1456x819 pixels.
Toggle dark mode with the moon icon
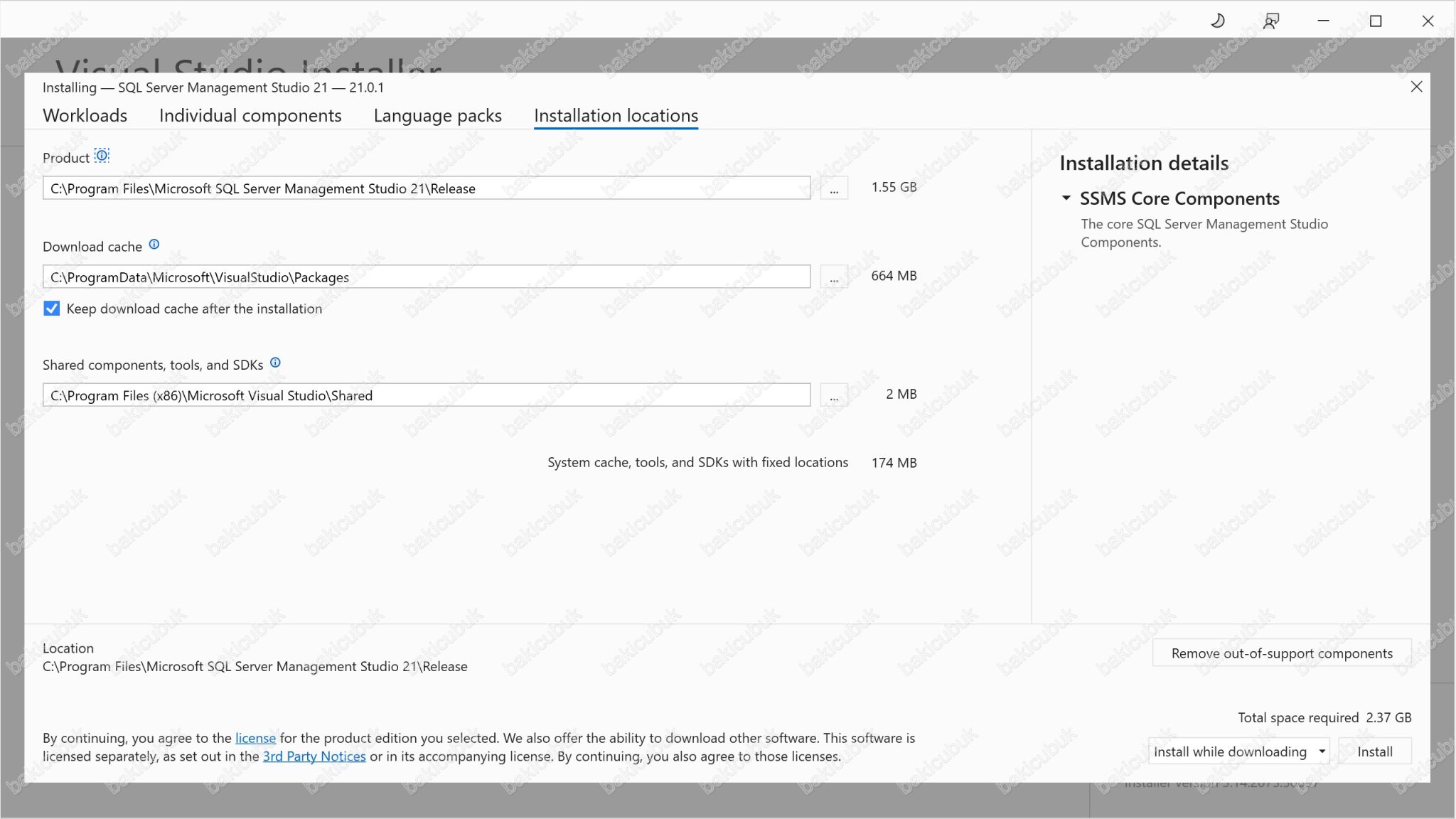click(1218, 20)
